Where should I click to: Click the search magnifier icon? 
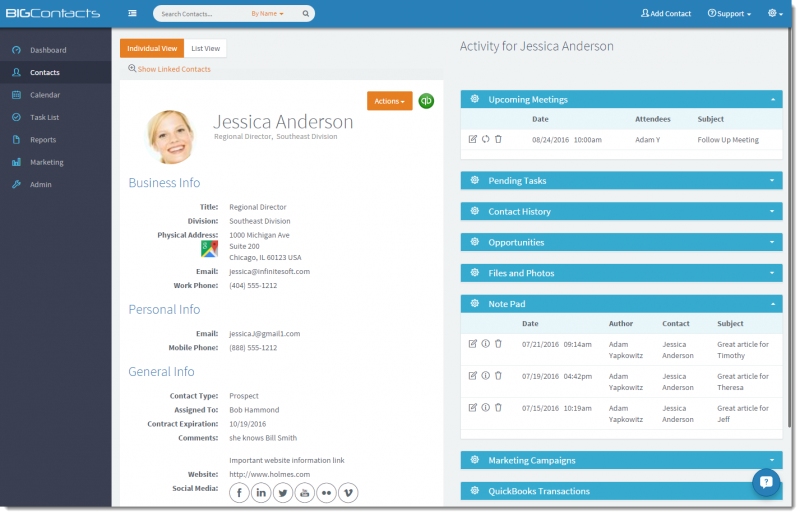point(306,14)
